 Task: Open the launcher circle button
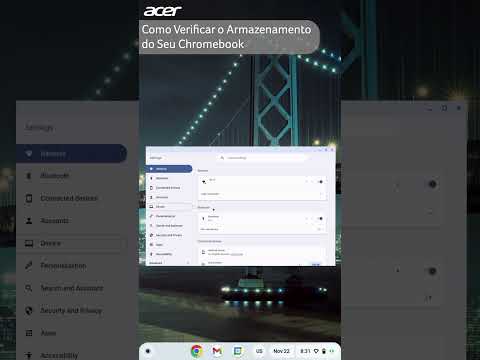coord(148,351)
